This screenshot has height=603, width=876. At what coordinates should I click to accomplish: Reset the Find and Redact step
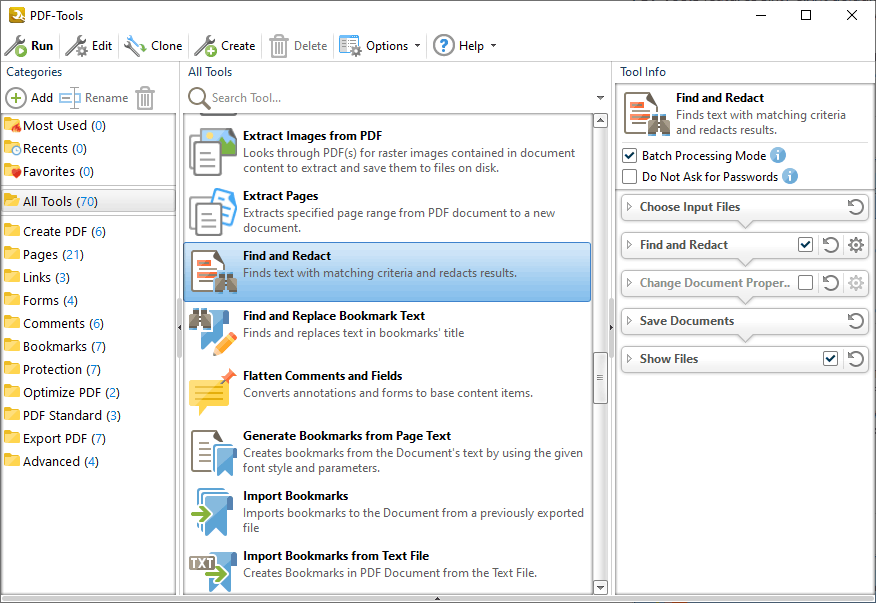[831, 245]
